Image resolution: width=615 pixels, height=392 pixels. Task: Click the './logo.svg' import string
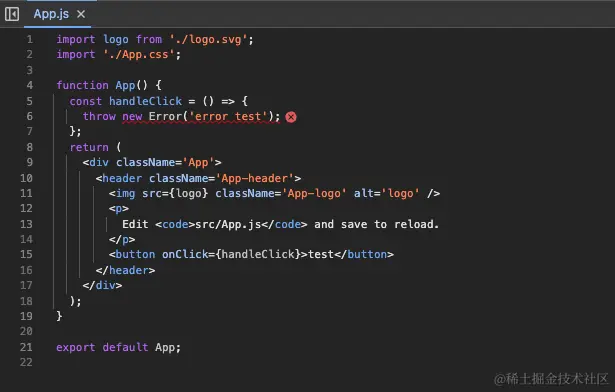[x=208, y=40]
